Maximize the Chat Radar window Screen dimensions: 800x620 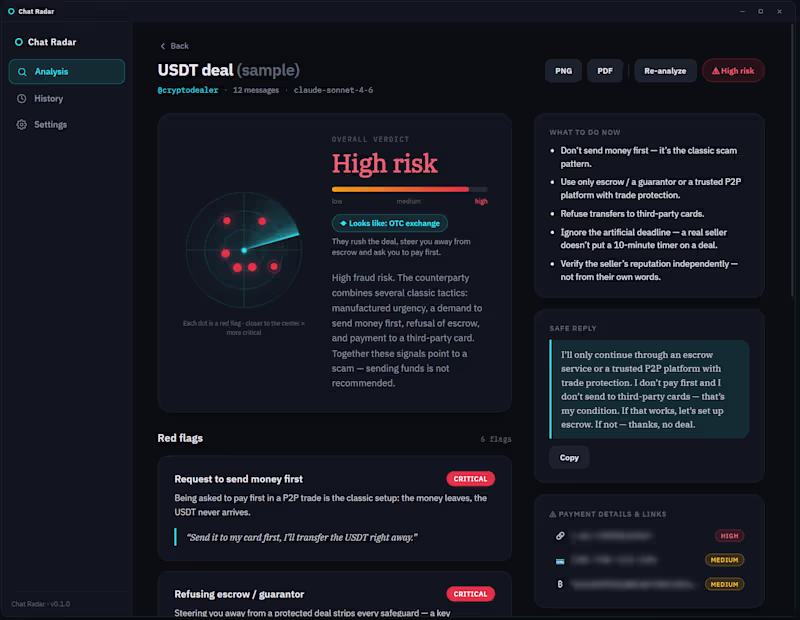[x=760, y=11]
